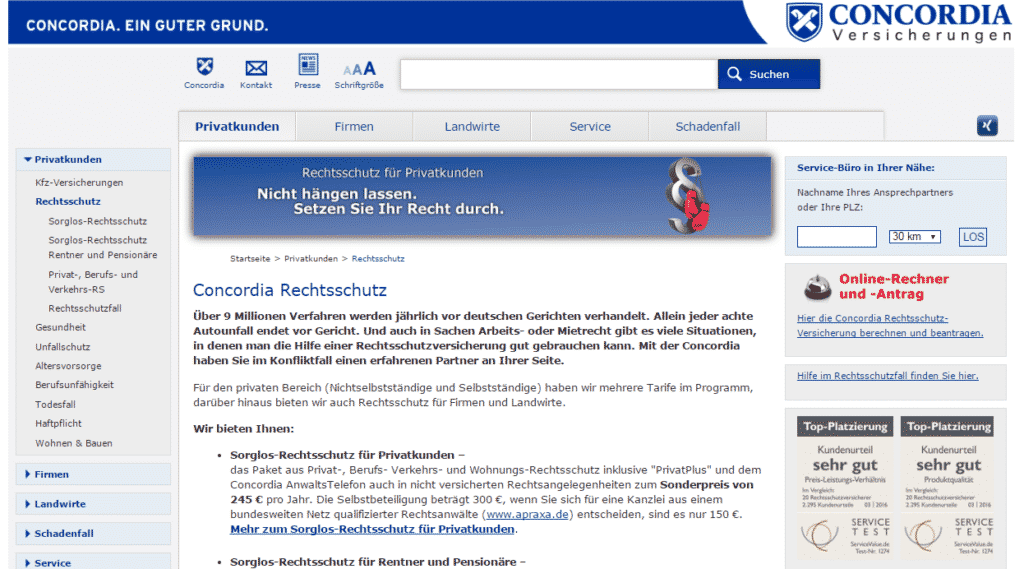Click the Online-Rechner und -Antrag heading
Viewport: 1024px width, 569px height.
(893, 286)
